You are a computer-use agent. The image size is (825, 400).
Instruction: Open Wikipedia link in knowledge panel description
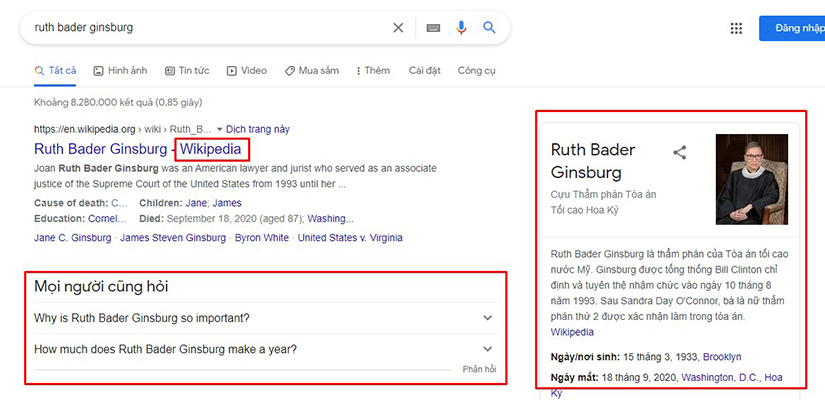[x=572, y=332]
